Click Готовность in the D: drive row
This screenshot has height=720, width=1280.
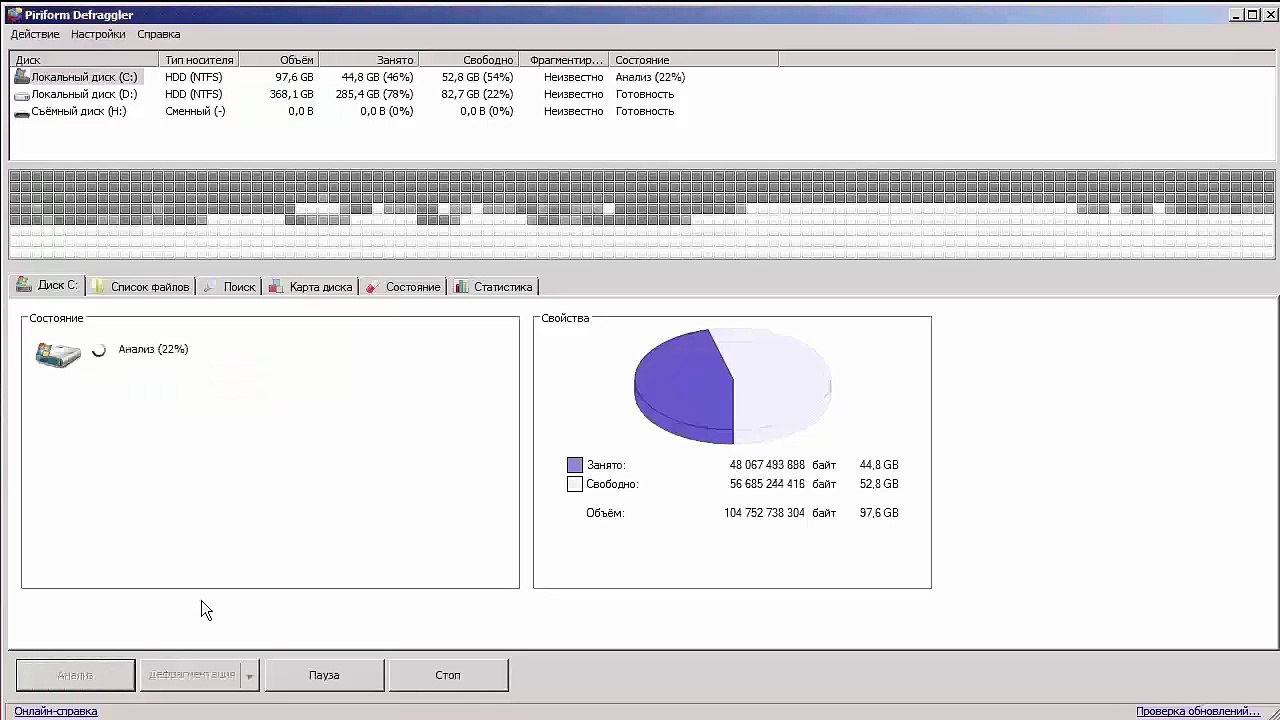[x=645, y=94]
